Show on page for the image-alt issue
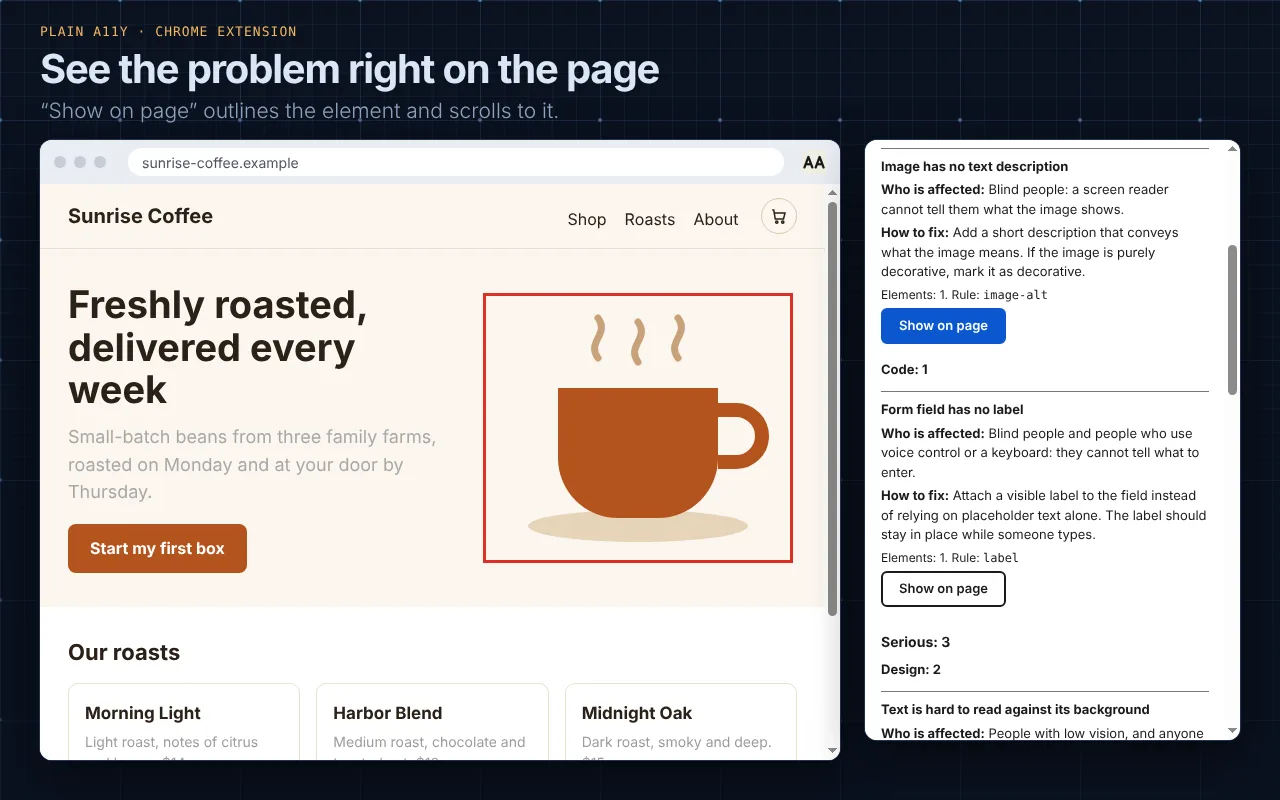This screenshot has height=800, width=1280. 943,326
